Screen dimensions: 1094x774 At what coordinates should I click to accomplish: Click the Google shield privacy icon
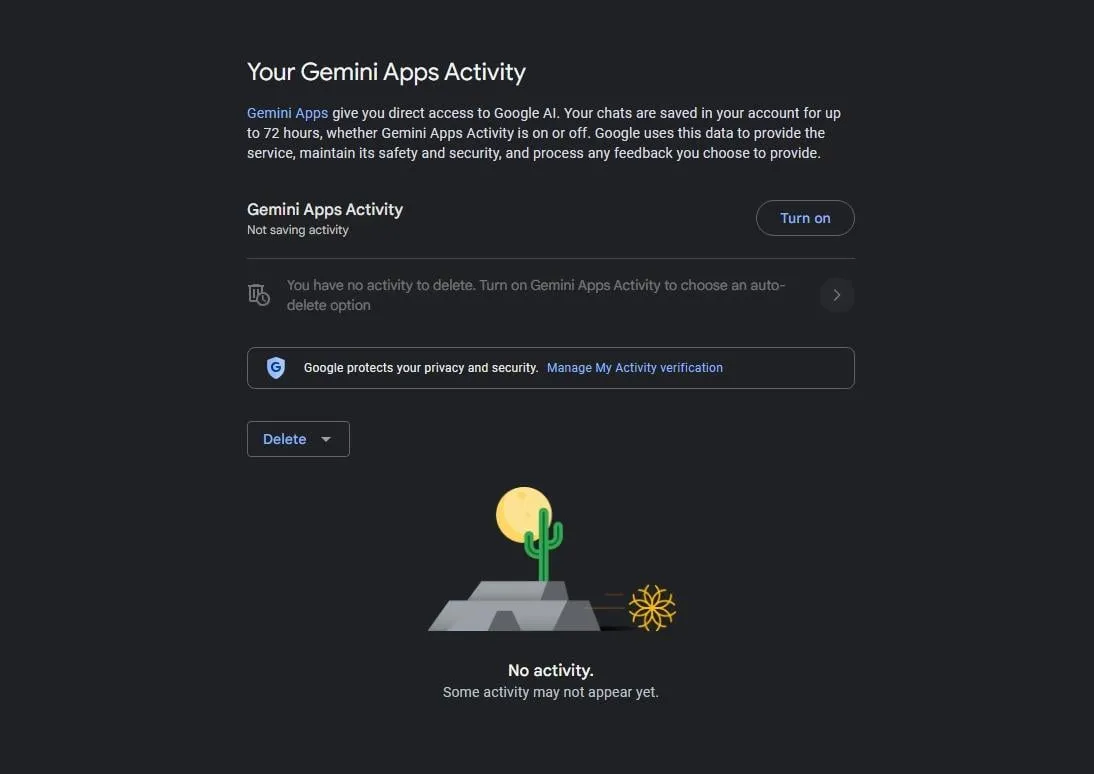point(276,367)
